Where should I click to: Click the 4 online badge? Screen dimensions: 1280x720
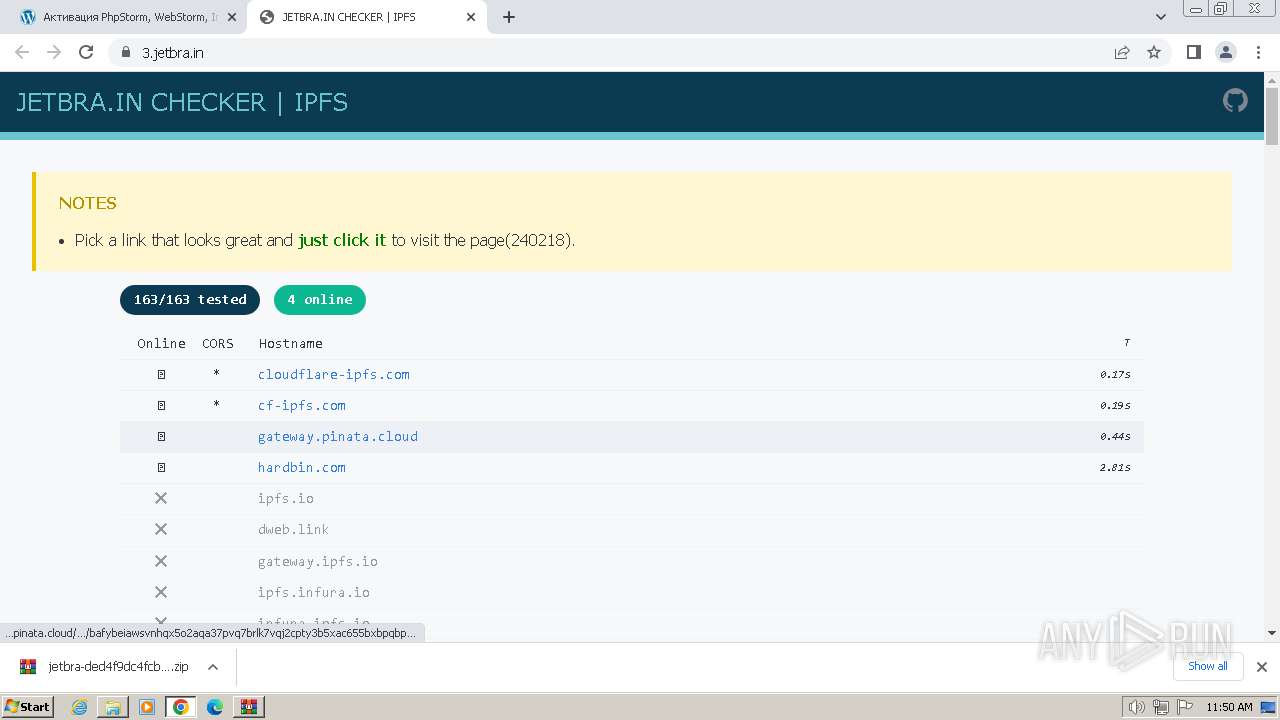(320, 300)
